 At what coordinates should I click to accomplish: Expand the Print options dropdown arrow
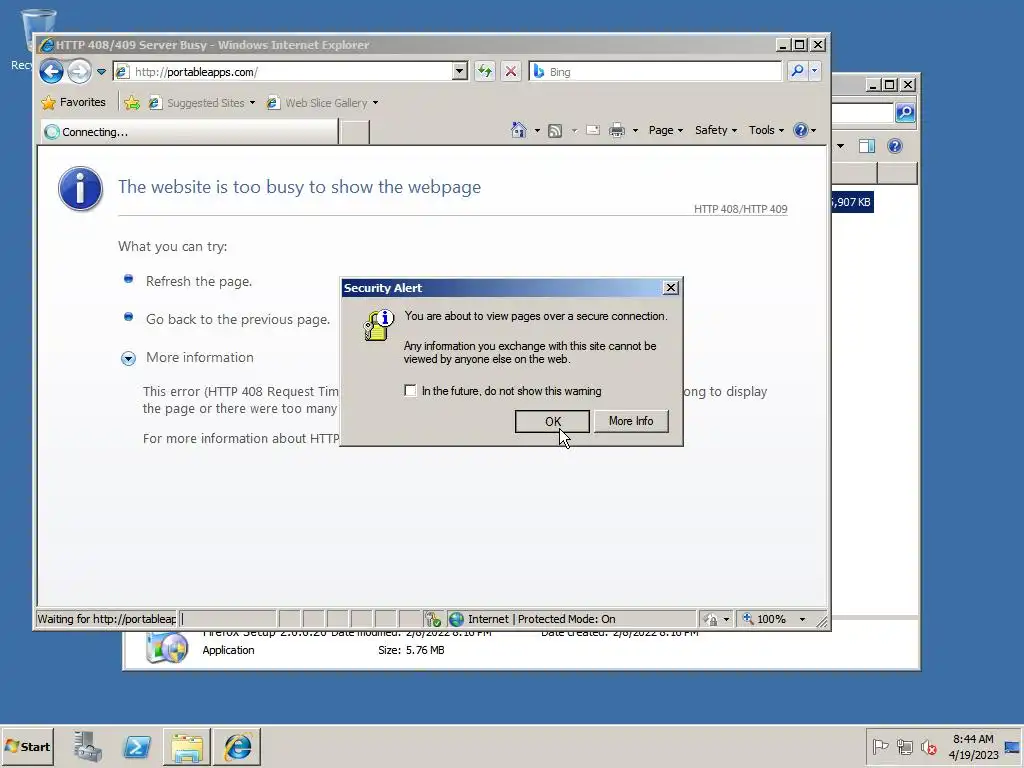pos(635,131)
